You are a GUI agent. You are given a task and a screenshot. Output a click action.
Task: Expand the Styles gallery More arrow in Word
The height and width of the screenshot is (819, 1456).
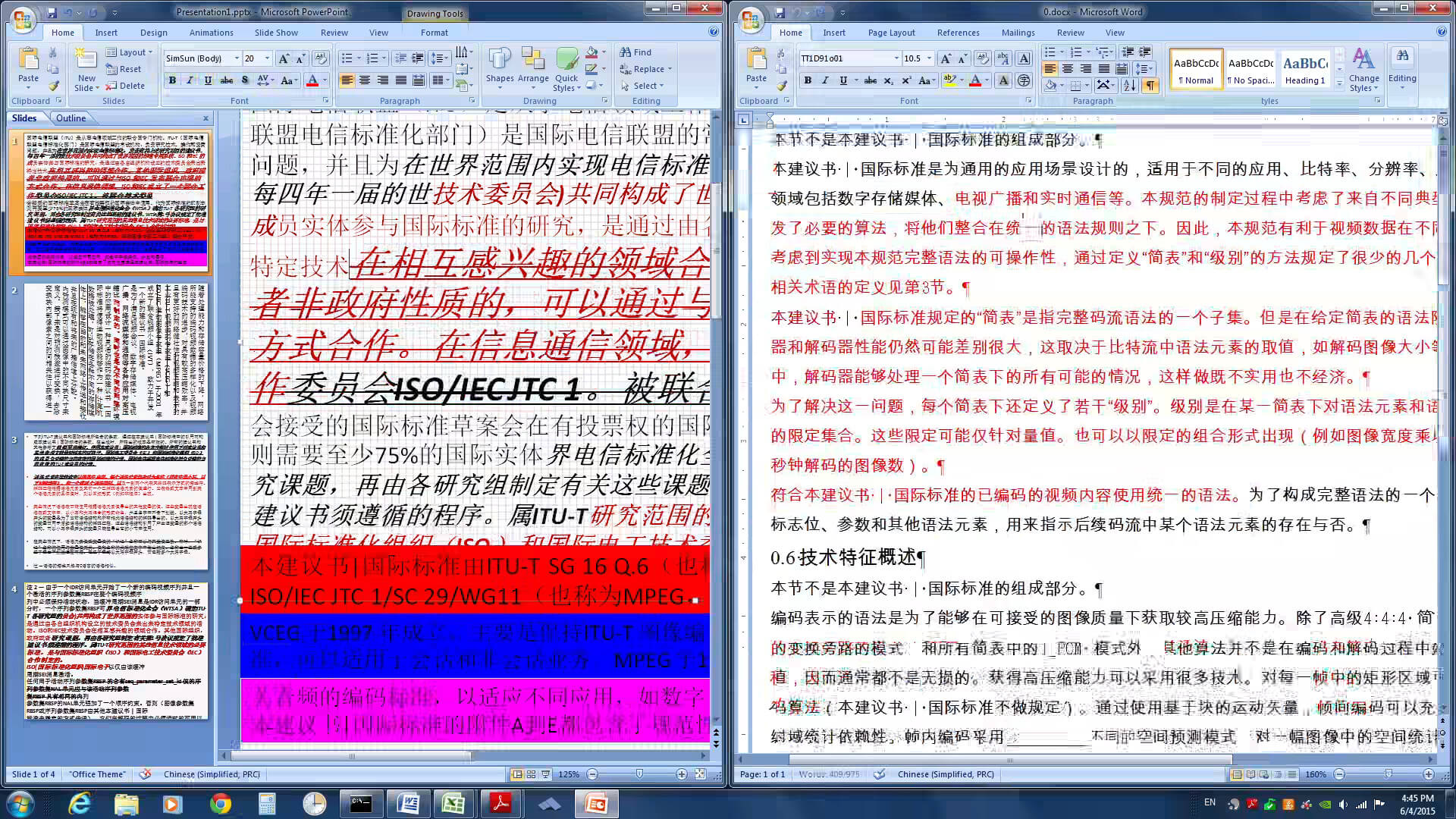tap(1339, 84)
